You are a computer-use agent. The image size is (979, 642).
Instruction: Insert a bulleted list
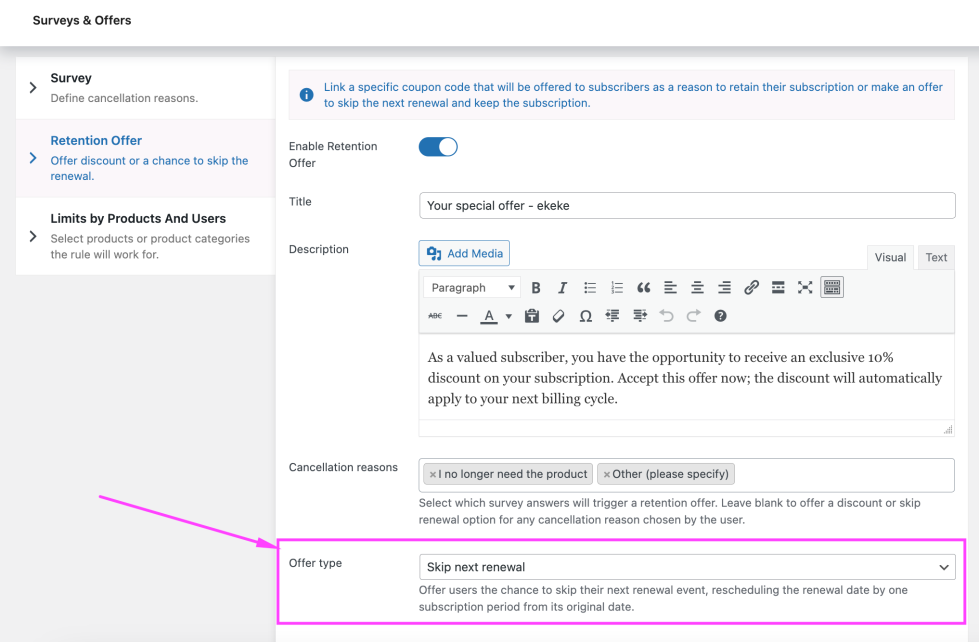590,288
